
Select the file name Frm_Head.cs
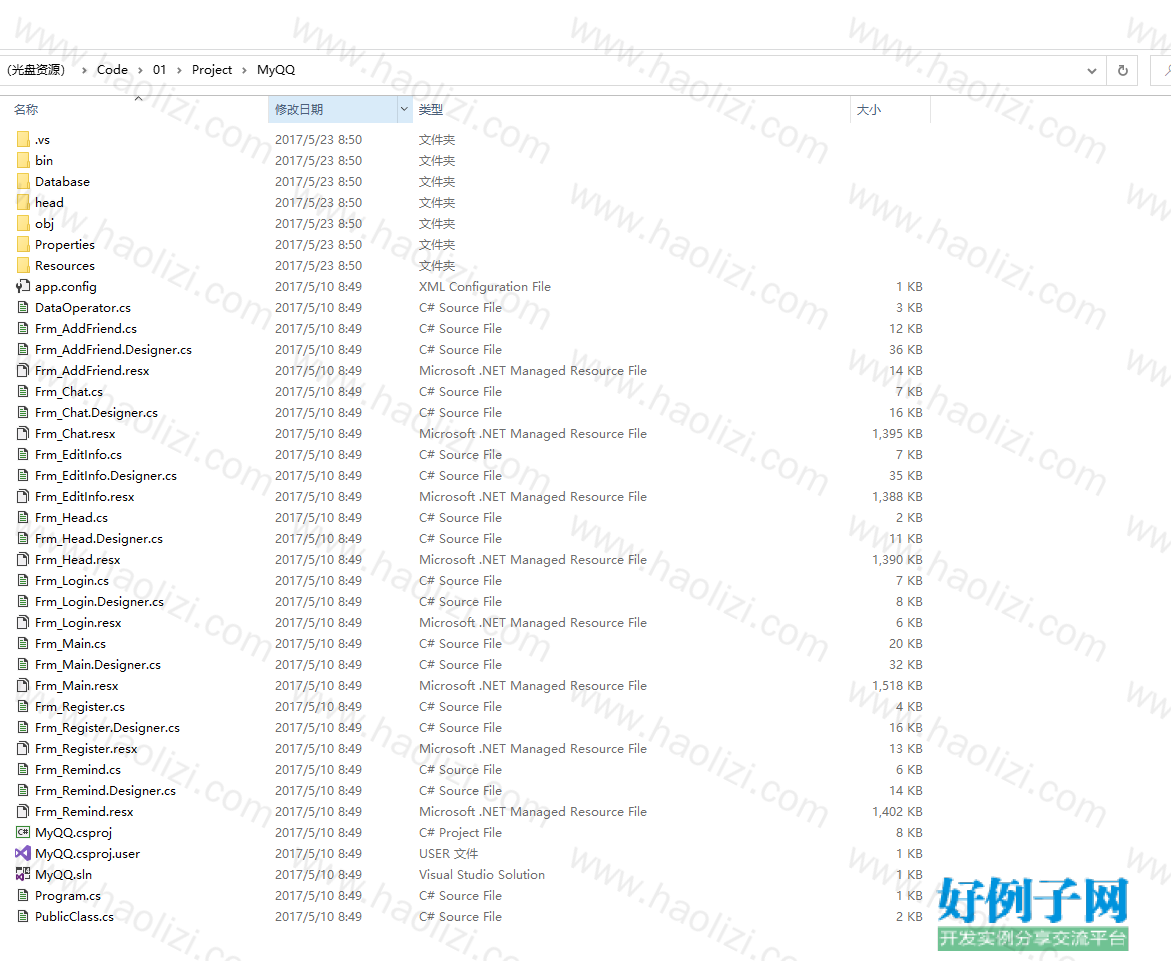(72, 517)
